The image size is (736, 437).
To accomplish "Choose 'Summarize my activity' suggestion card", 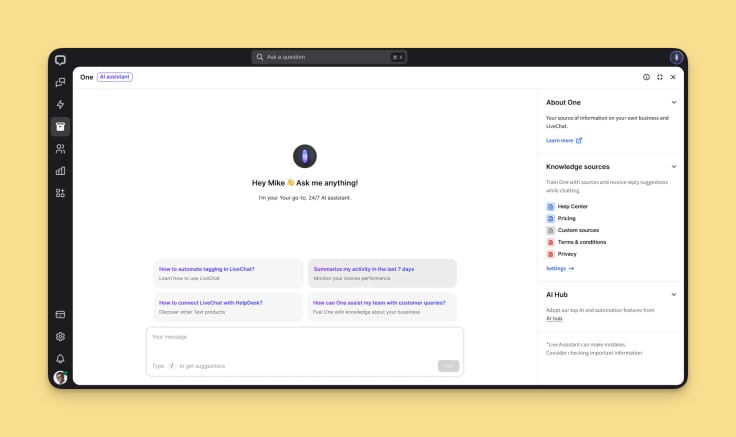I will tap(381, 273).
